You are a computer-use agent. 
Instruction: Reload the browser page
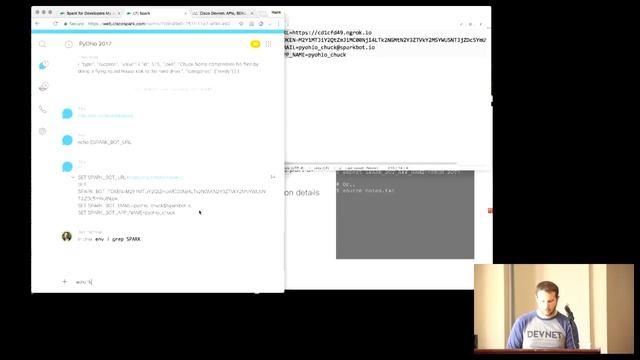click(x=55, y=24)
